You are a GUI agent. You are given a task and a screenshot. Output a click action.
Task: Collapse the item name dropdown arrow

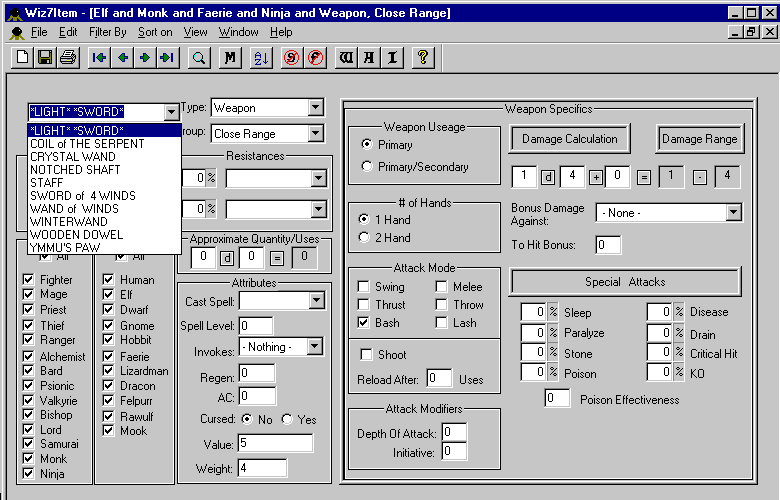[x=171, y=112]
